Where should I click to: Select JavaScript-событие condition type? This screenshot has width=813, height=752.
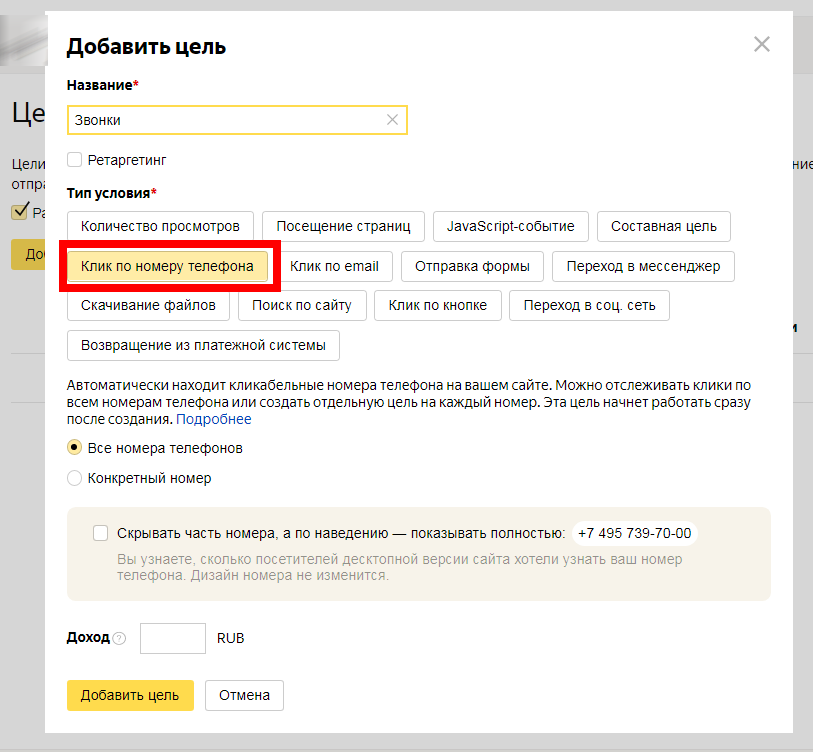click(x=510, y=226)
